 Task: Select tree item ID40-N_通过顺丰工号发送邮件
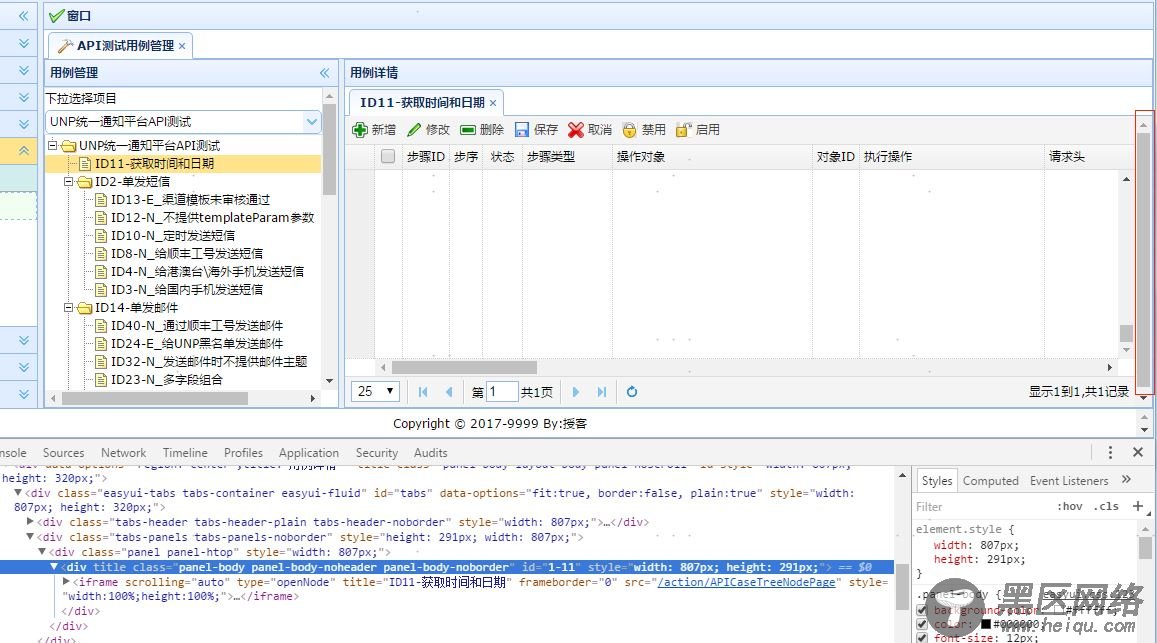pyautogui.click(x=197, y=326)
